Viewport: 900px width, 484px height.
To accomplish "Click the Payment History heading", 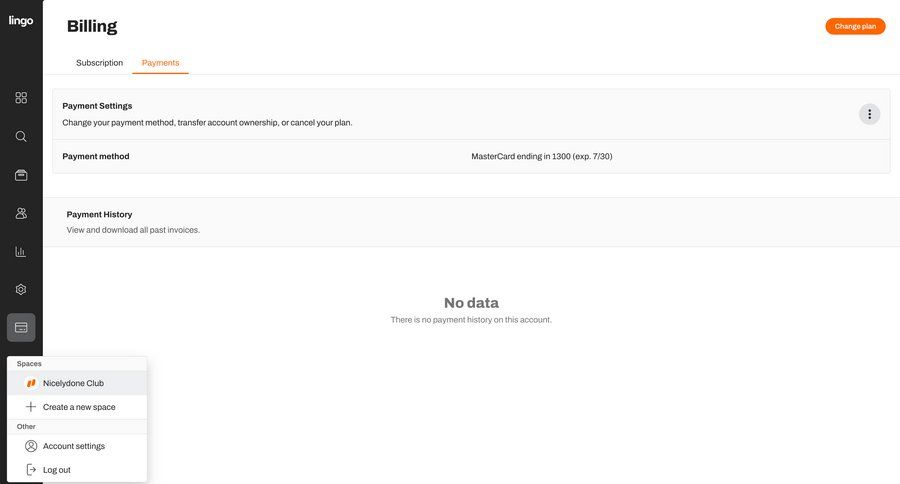I will (x=99, y=214).
